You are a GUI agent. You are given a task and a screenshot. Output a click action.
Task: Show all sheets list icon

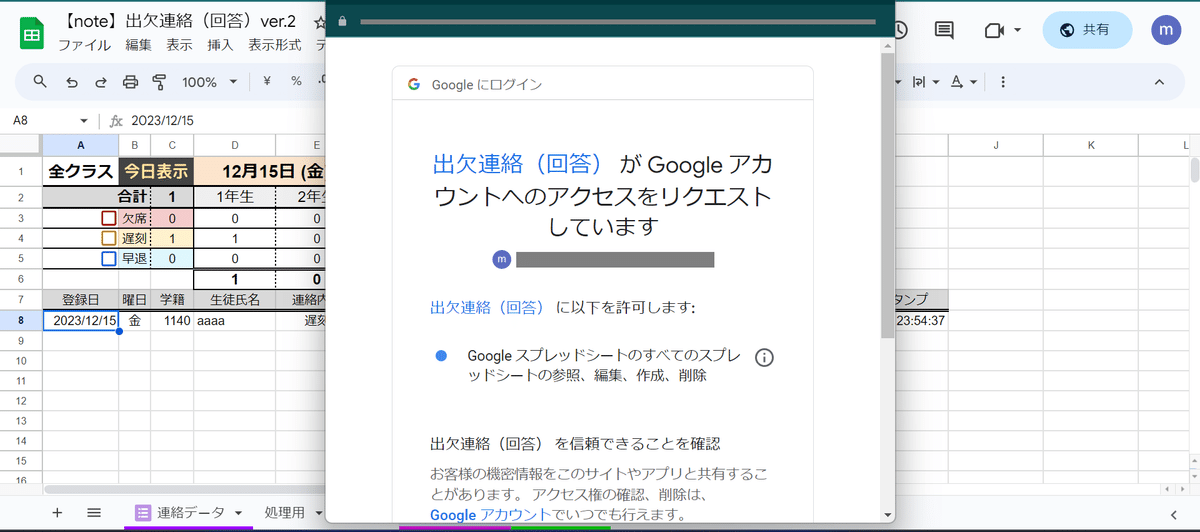[94, 513]
